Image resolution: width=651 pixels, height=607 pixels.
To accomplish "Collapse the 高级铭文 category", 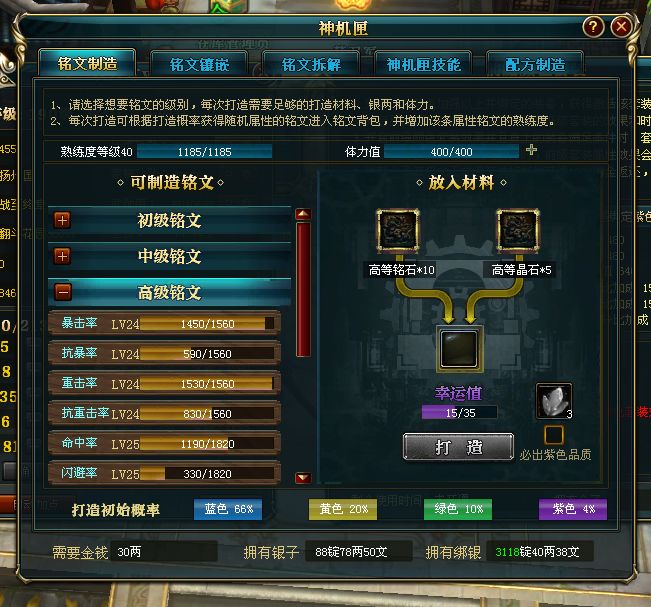I will (x=63, y=292).
